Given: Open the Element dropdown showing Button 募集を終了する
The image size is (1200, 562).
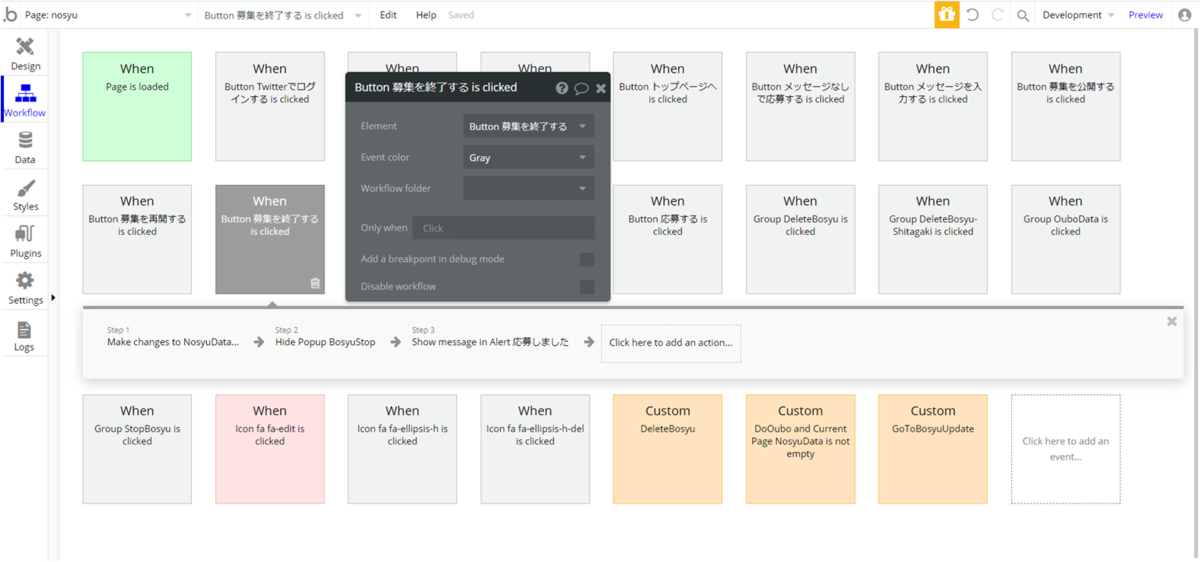Looking at the screenshot, I should [x=529, y=126].
